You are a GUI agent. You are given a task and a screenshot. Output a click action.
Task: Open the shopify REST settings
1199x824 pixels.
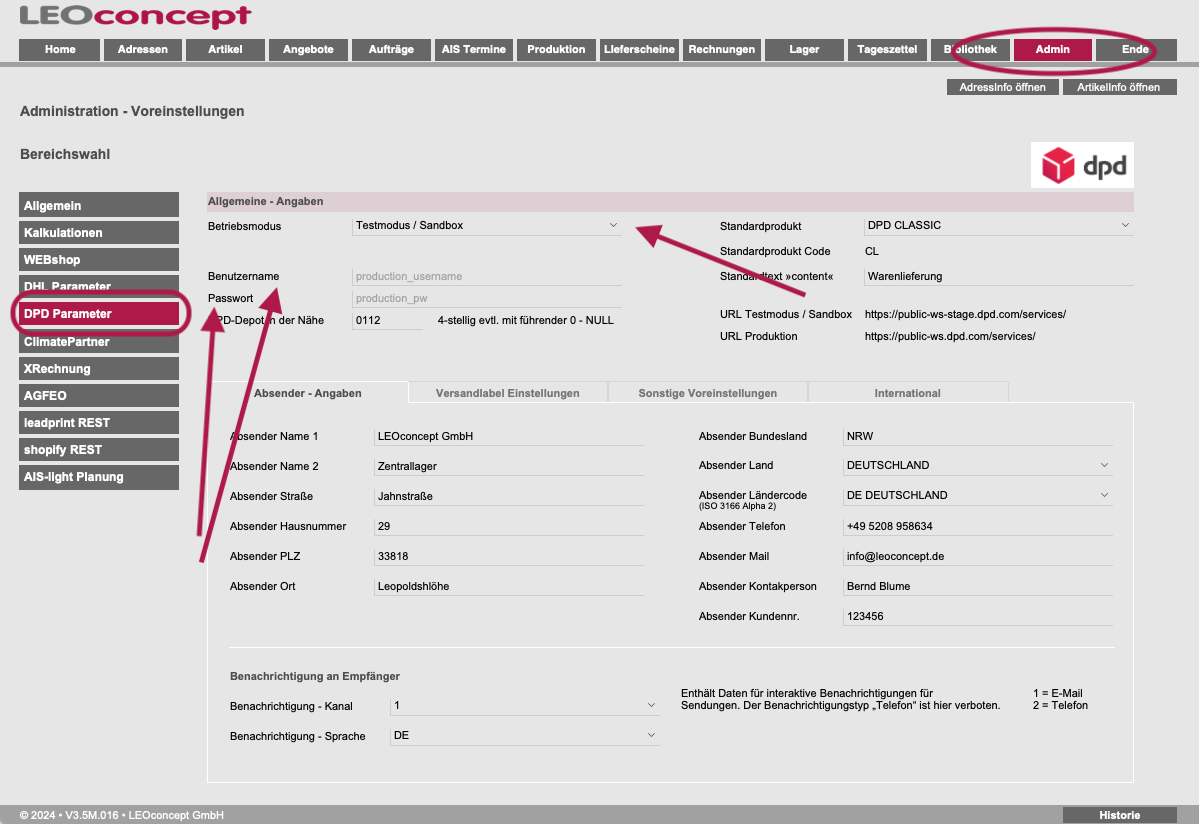[99, 450]
